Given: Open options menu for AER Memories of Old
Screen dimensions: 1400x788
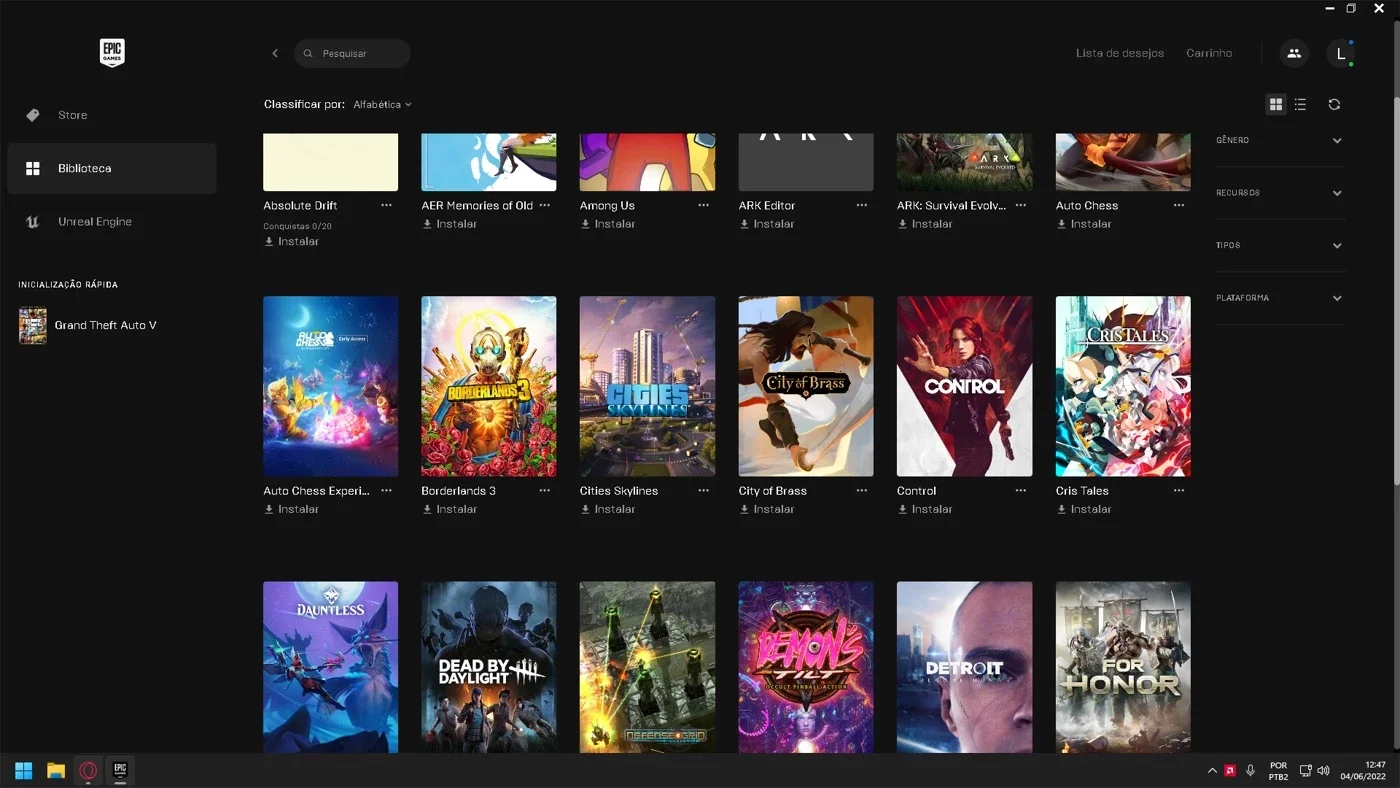Looking at the screenshot, I should [545, 205].
